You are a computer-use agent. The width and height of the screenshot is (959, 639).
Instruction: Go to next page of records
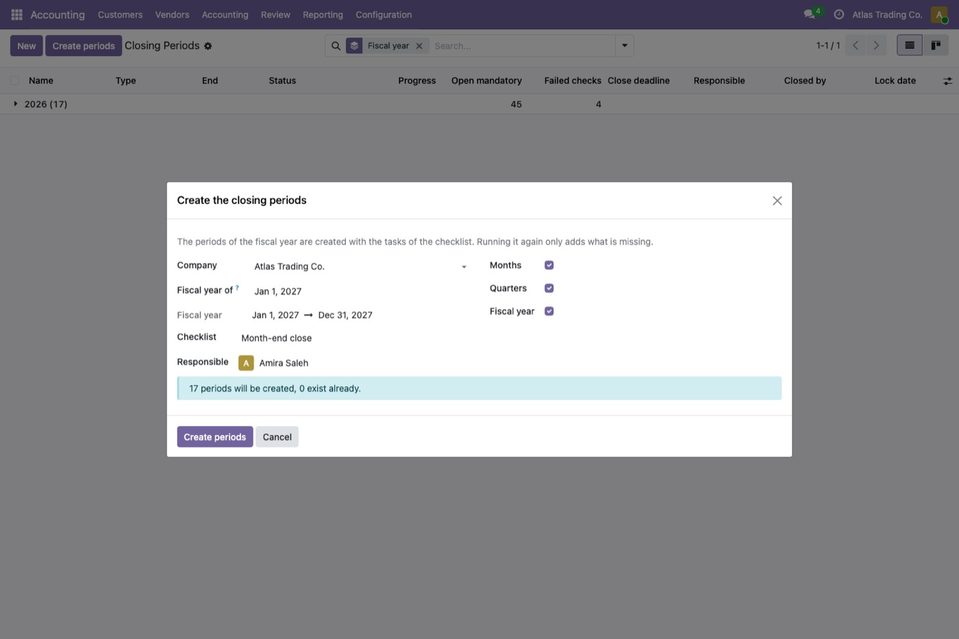pyautogui.click(x=876, y=45)
